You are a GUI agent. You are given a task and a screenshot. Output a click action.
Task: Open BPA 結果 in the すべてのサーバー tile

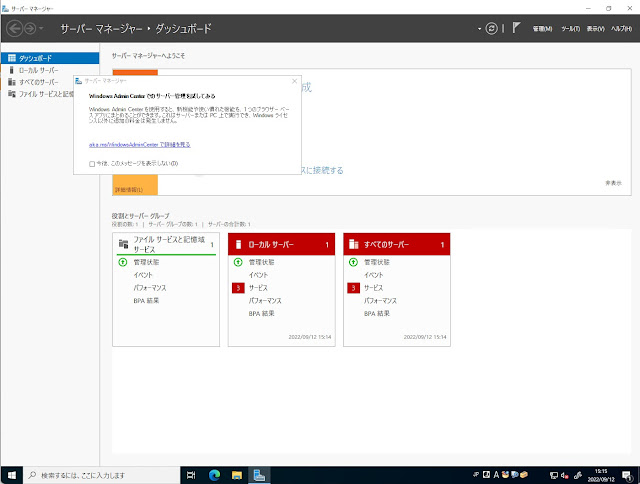click(x=377, y=313)
